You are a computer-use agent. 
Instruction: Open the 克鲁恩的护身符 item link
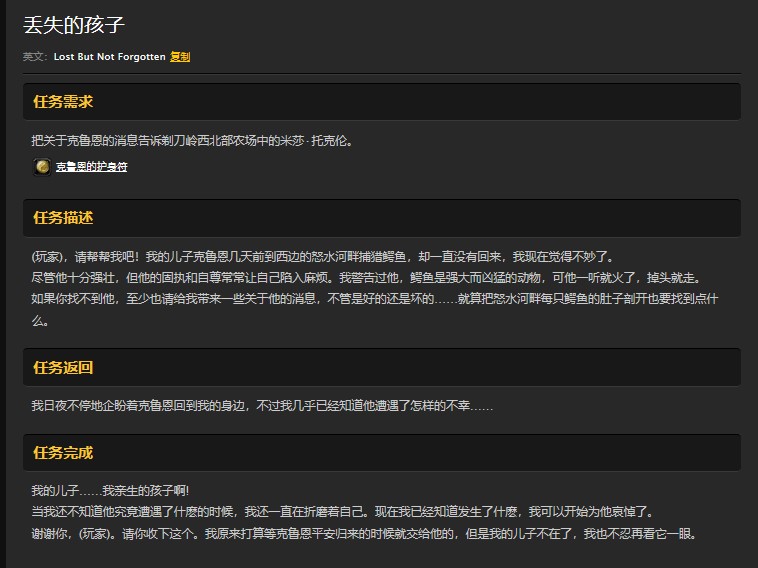91,167
